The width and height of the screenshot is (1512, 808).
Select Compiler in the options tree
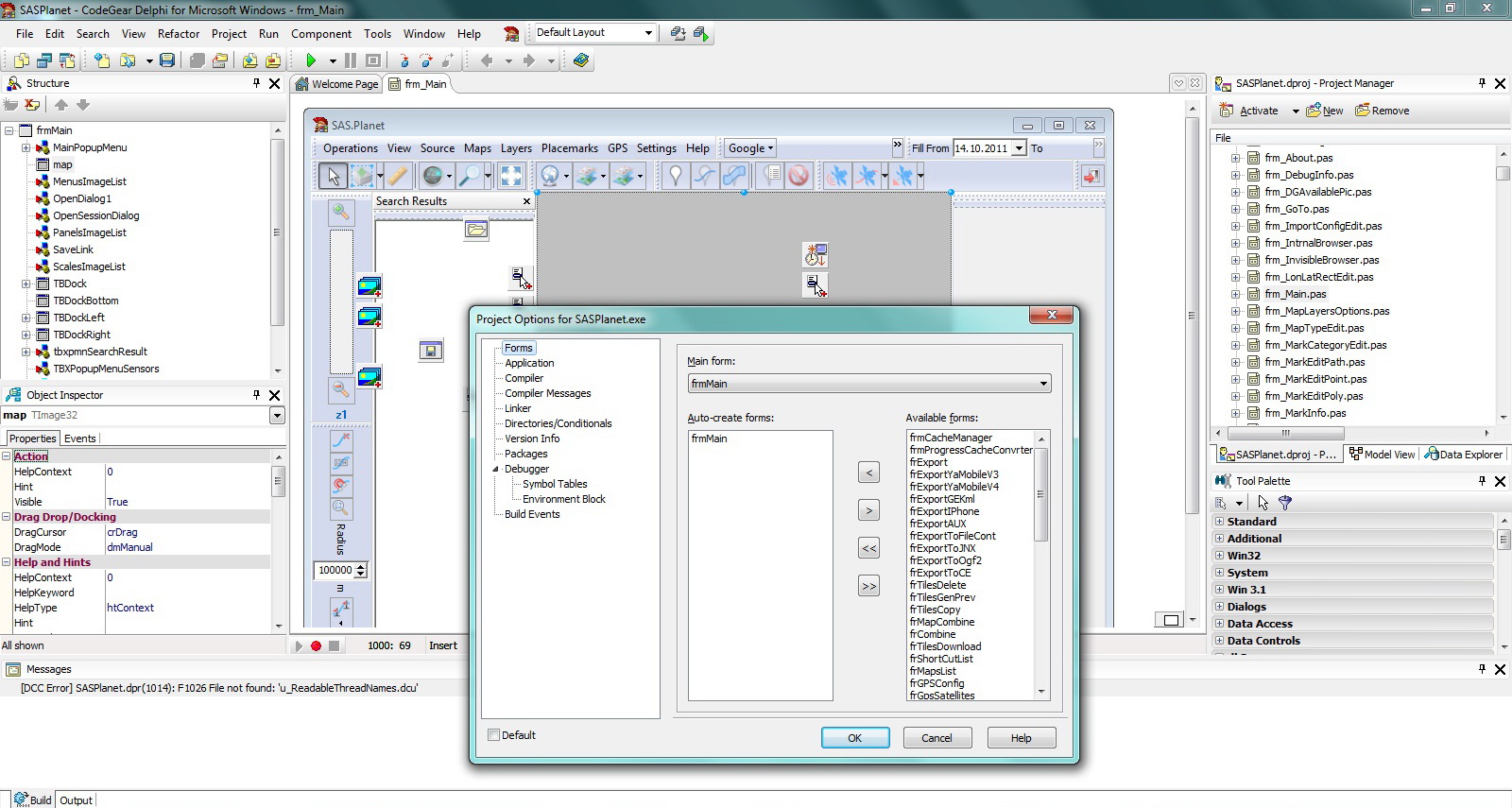click(x=524, y=378)
